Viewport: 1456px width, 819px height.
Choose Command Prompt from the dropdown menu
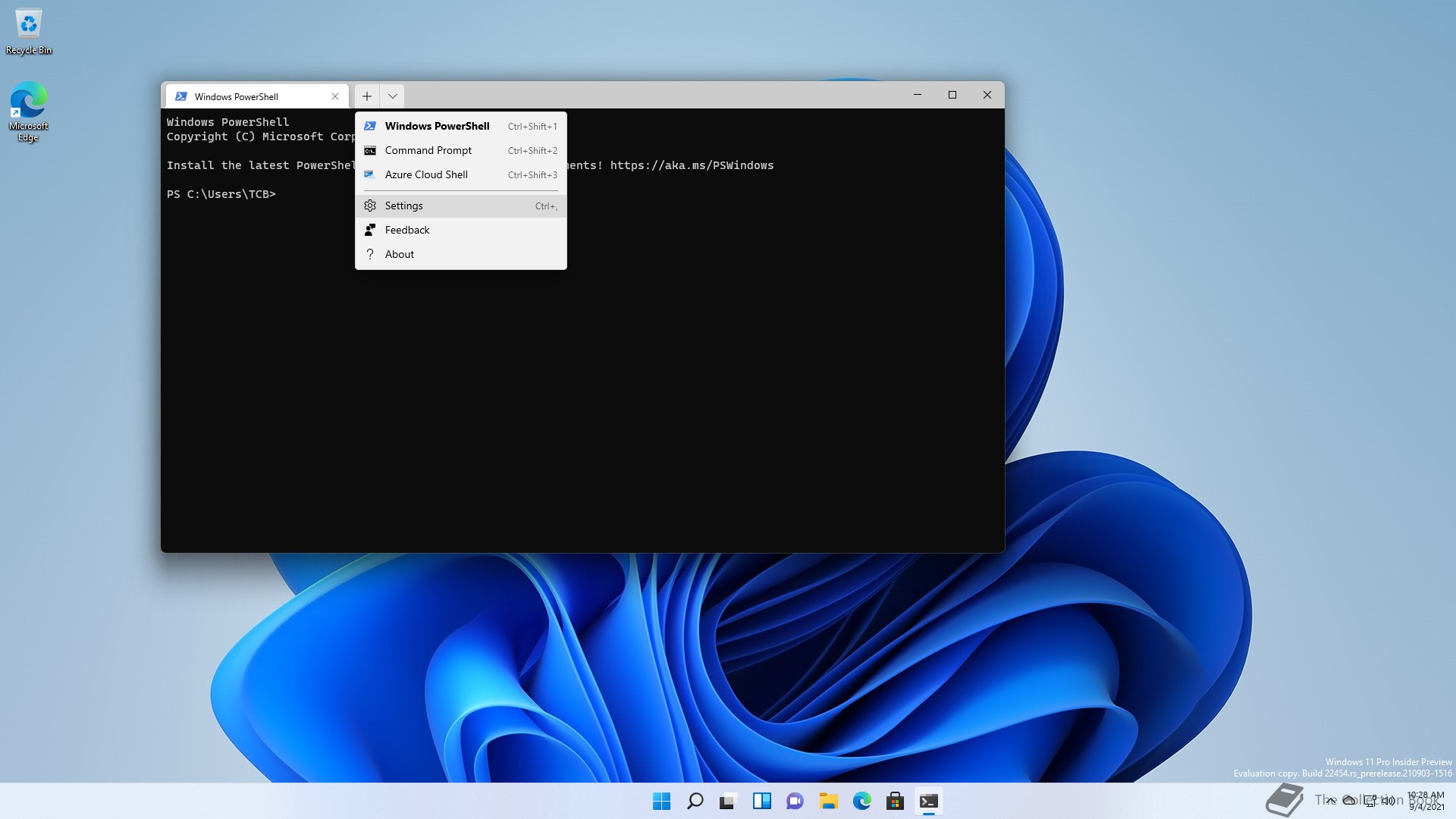tap(460, 150)
